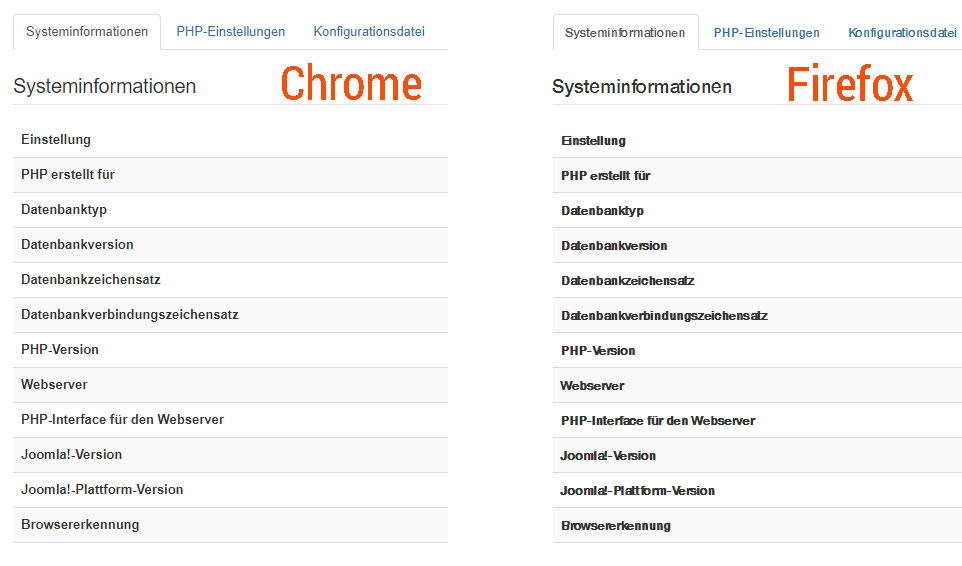Select Browsererkennung row in Chrome panel

[80, 525]
